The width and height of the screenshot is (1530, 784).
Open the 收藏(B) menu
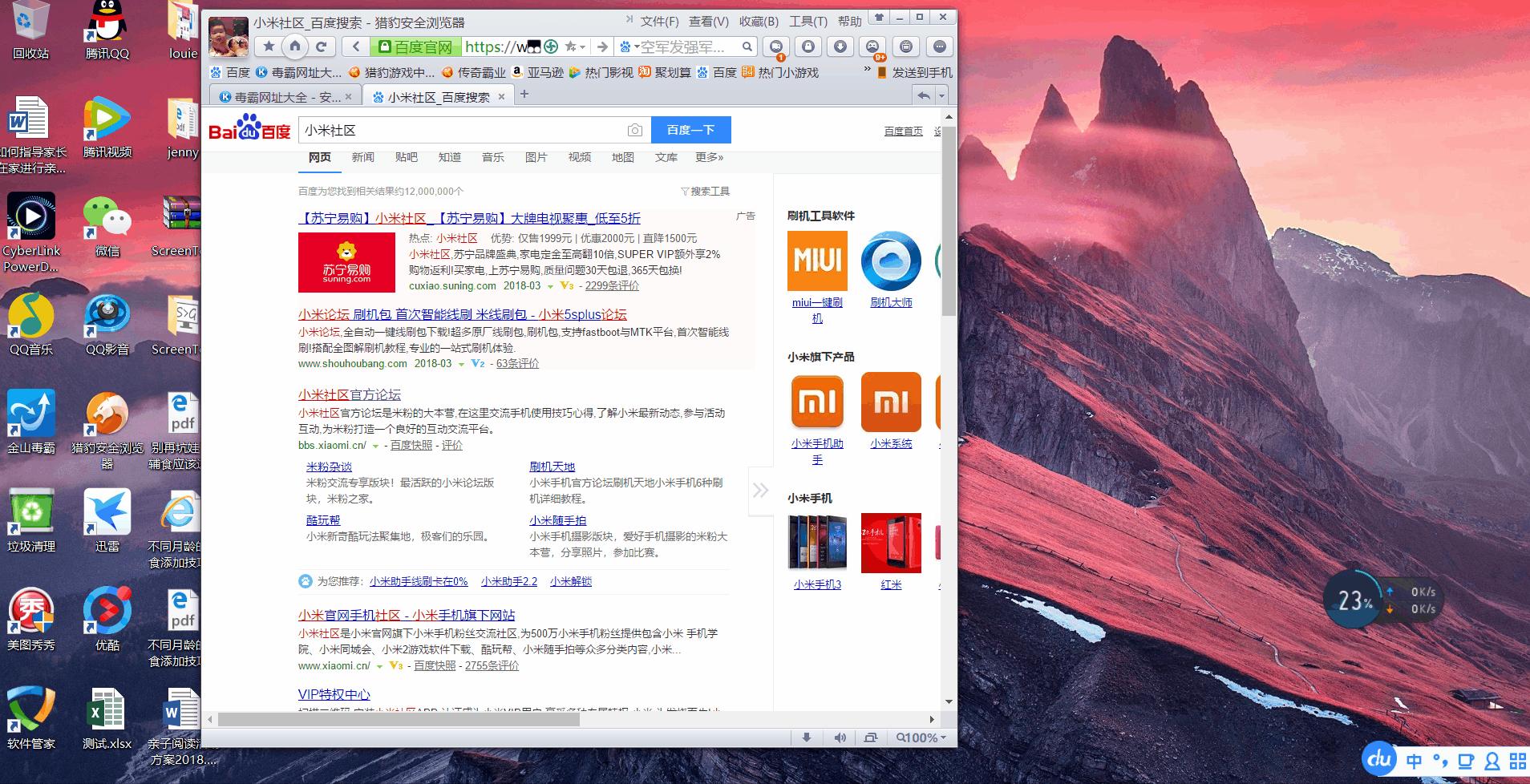(759, 22)
